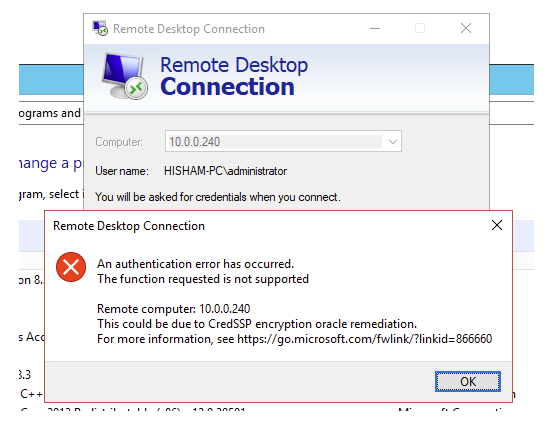Screen dimensions: 554x431
Task: Click the Remote computer: 10.0.0.240 line
Action: (x=173, y=309)
